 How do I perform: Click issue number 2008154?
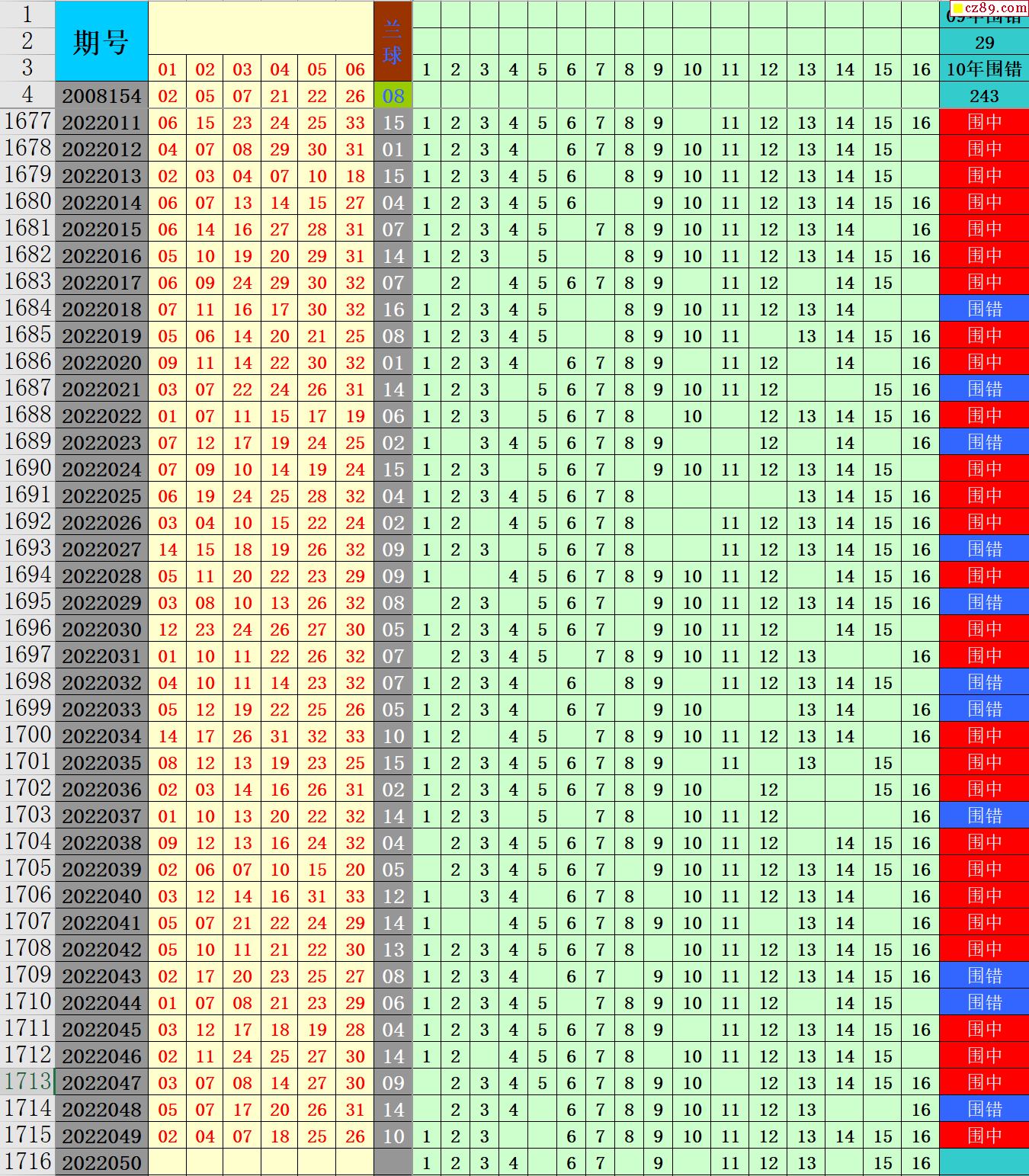click(x=101, y=96)
